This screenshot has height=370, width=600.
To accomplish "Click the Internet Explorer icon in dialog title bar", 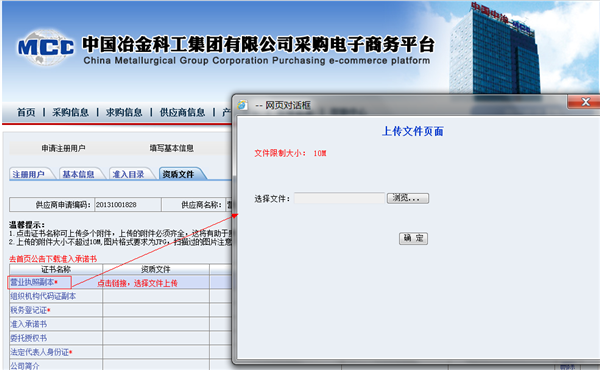I will (x=242, y=105).
